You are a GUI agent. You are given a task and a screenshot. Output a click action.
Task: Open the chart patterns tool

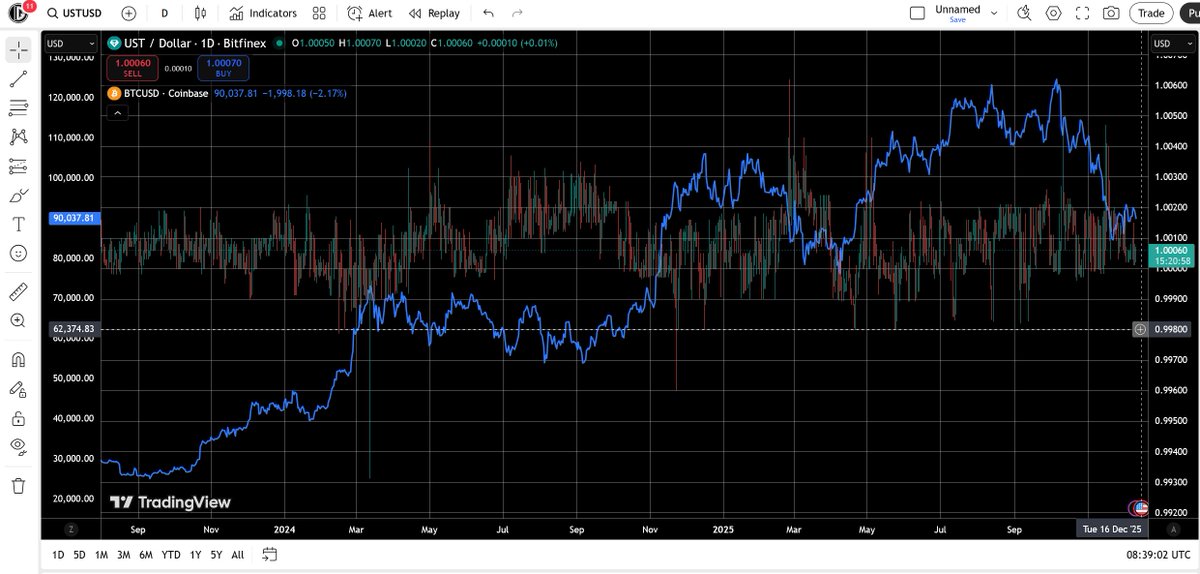tap(18, 137)
